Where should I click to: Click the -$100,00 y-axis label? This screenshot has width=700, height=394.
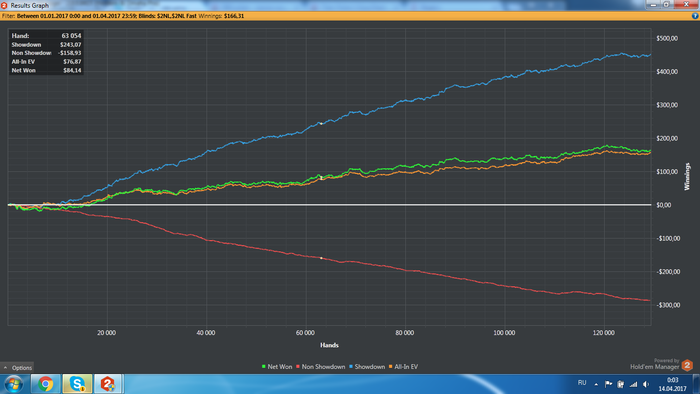pos(668,238)
